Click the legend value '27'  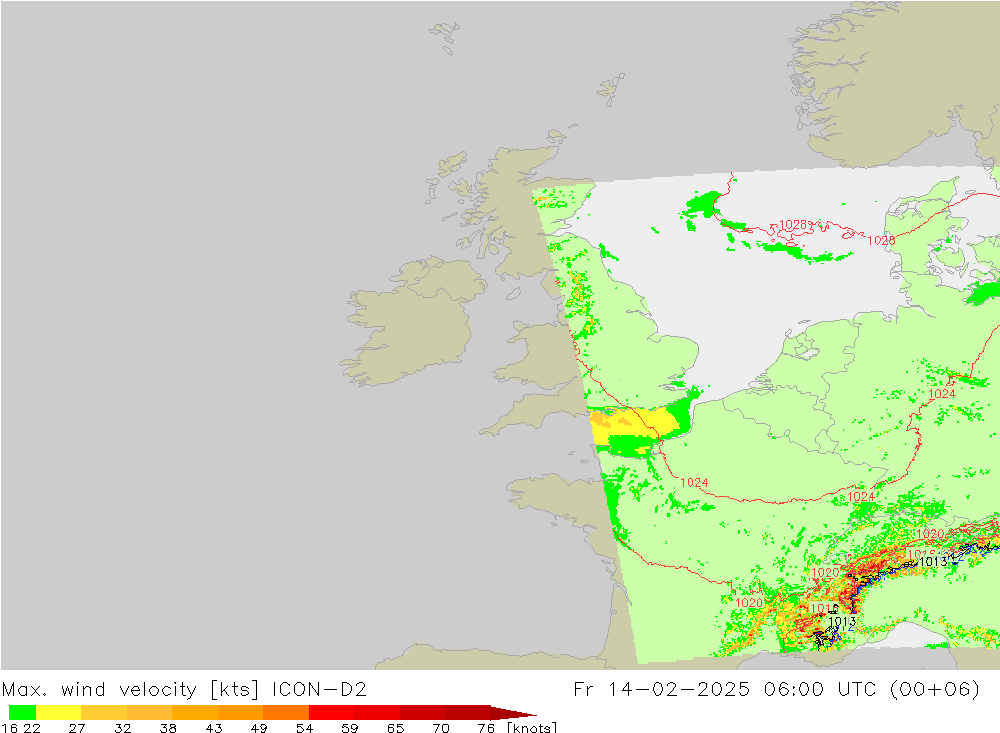click(77, 728)
